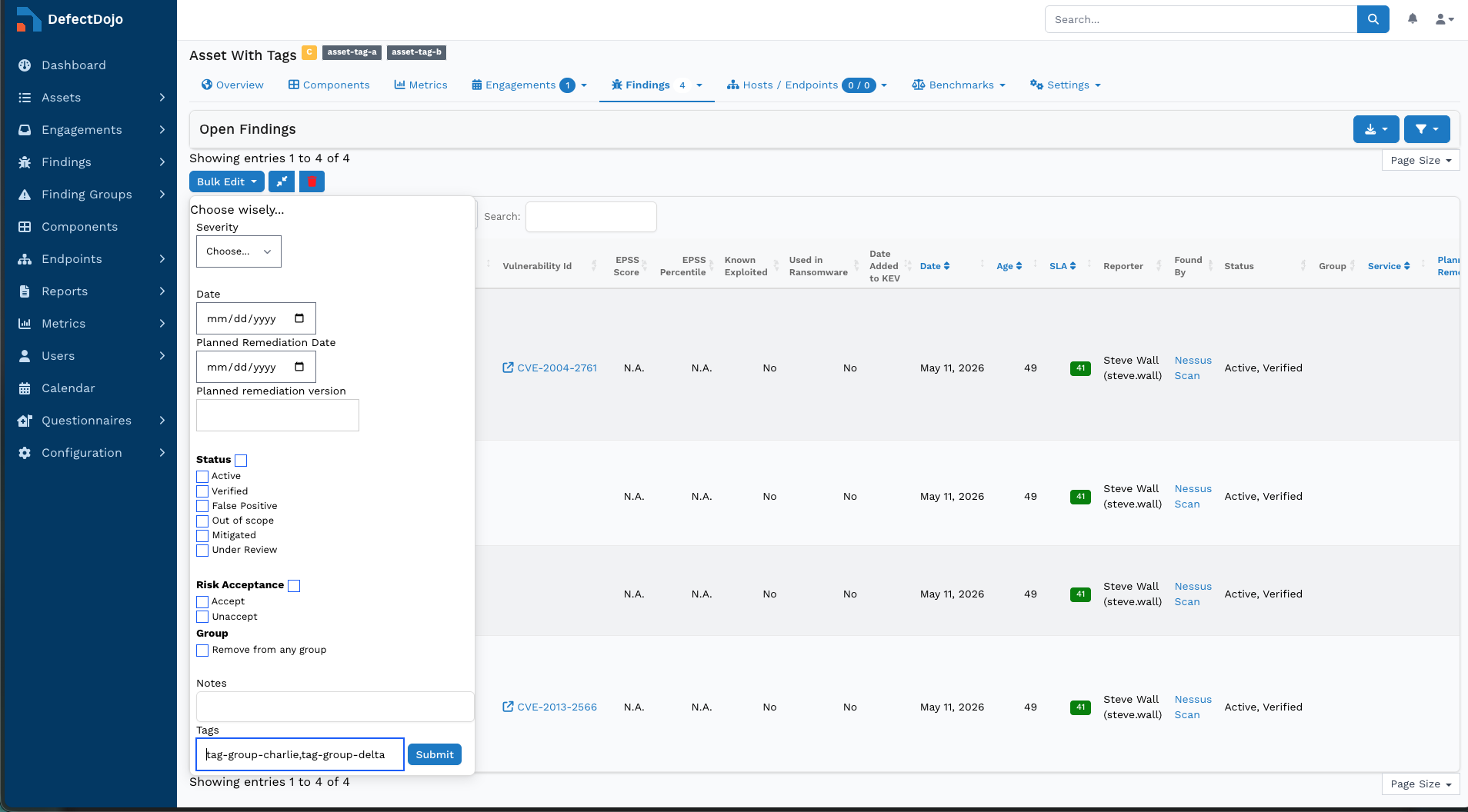The width and height of the screenshot is (1468, 812).
Task: Enable the Mitigated checkbox
Action: point(202,535)
